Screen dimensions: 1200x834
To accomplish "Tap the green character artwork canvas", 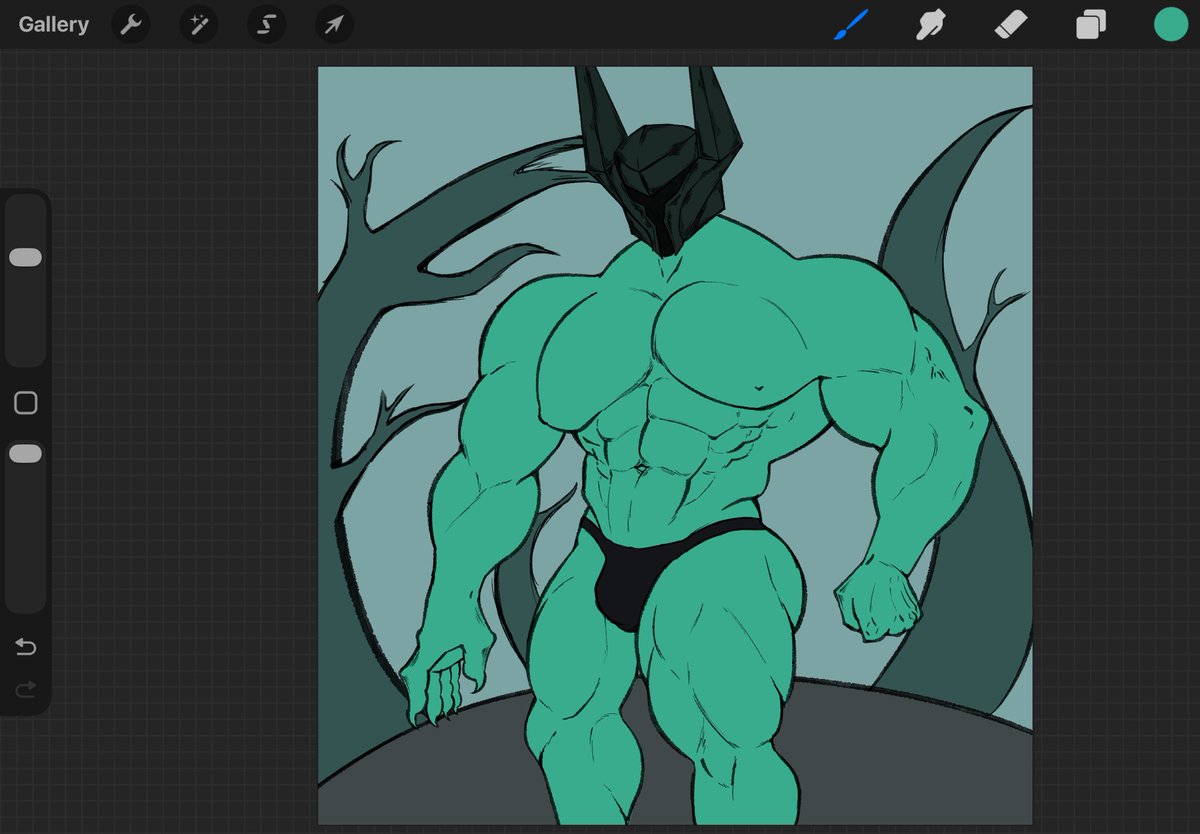I will point(675,446).
